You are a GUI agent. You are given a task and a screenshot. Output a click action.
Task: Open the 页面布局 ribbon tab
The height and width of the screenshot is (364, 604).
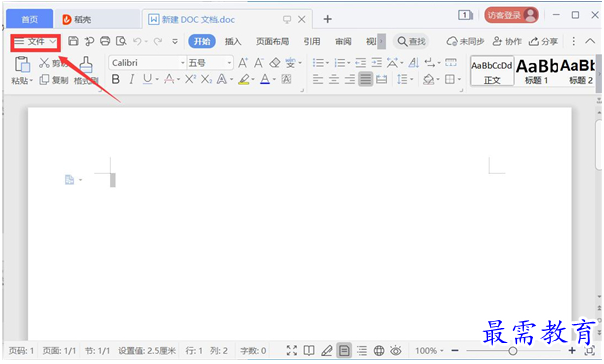[x=272, y=42]
